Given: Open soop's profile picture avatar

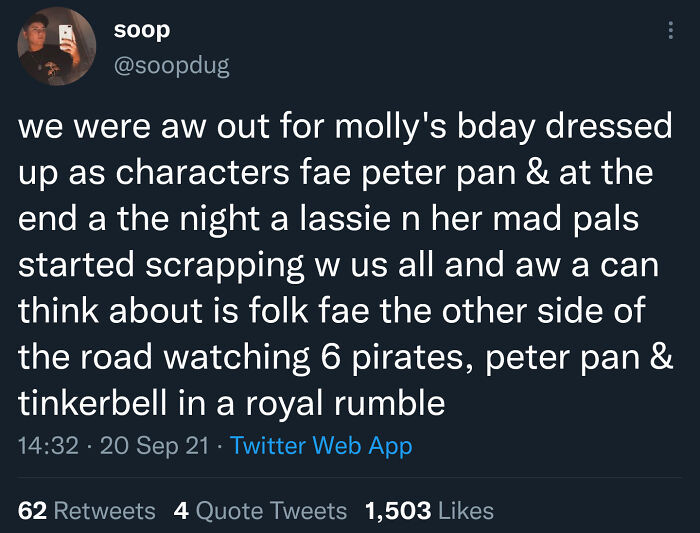Looking at the screenshot, I should pos(57,46).
